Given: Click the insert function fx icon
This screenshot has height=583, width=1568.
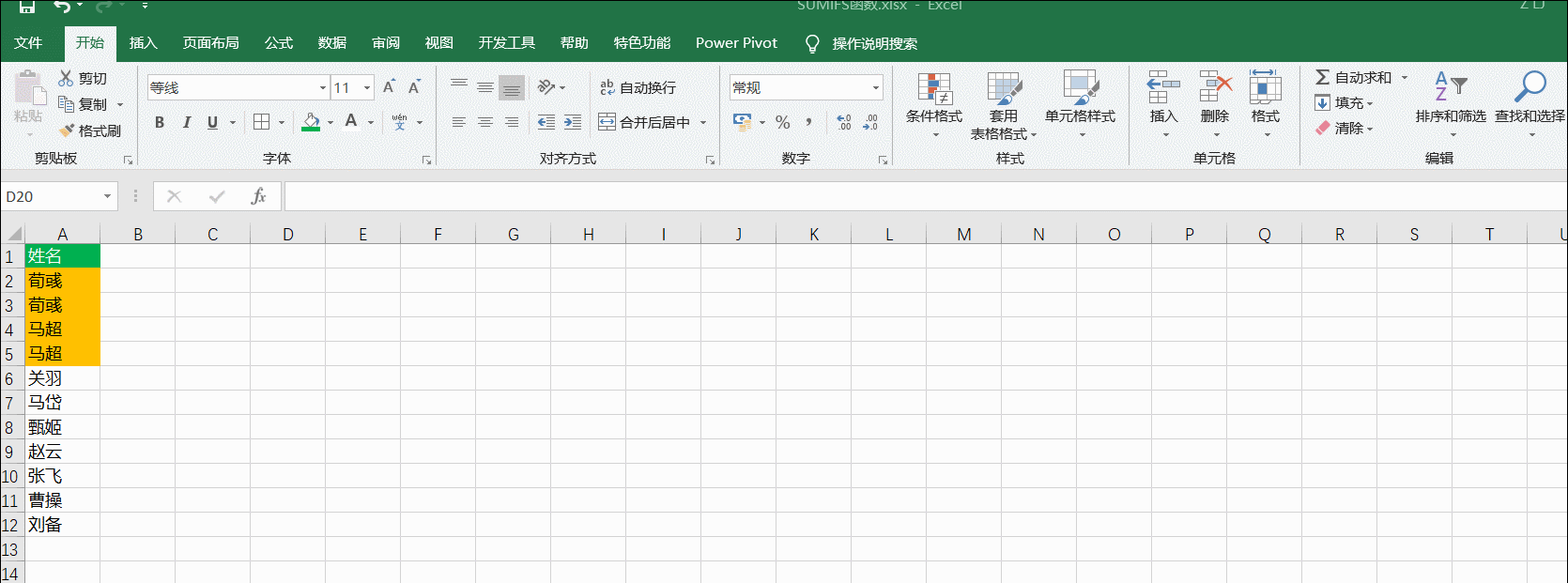Looking at the screenshot, I should tap(259, 196).
